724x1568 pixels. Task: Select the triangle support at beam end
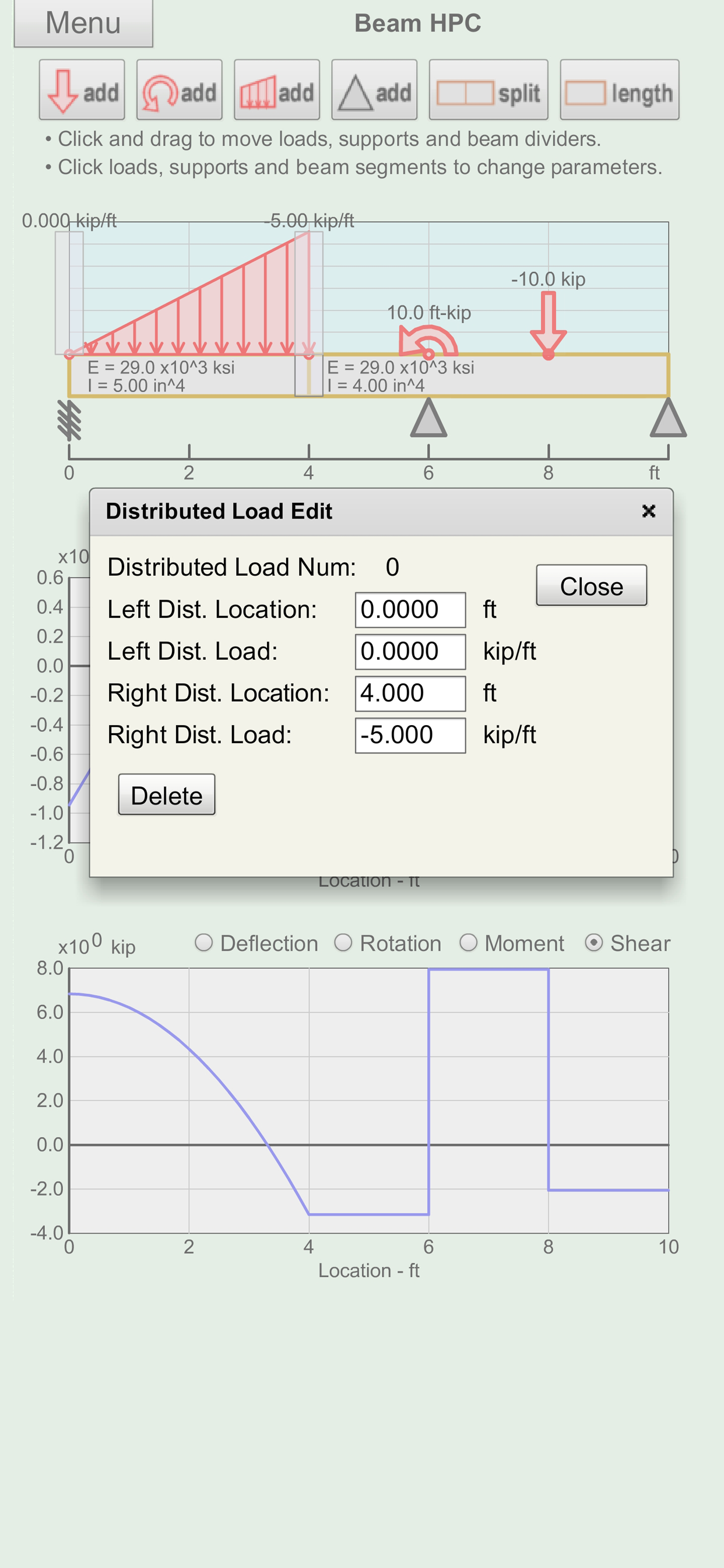[668, 418]
